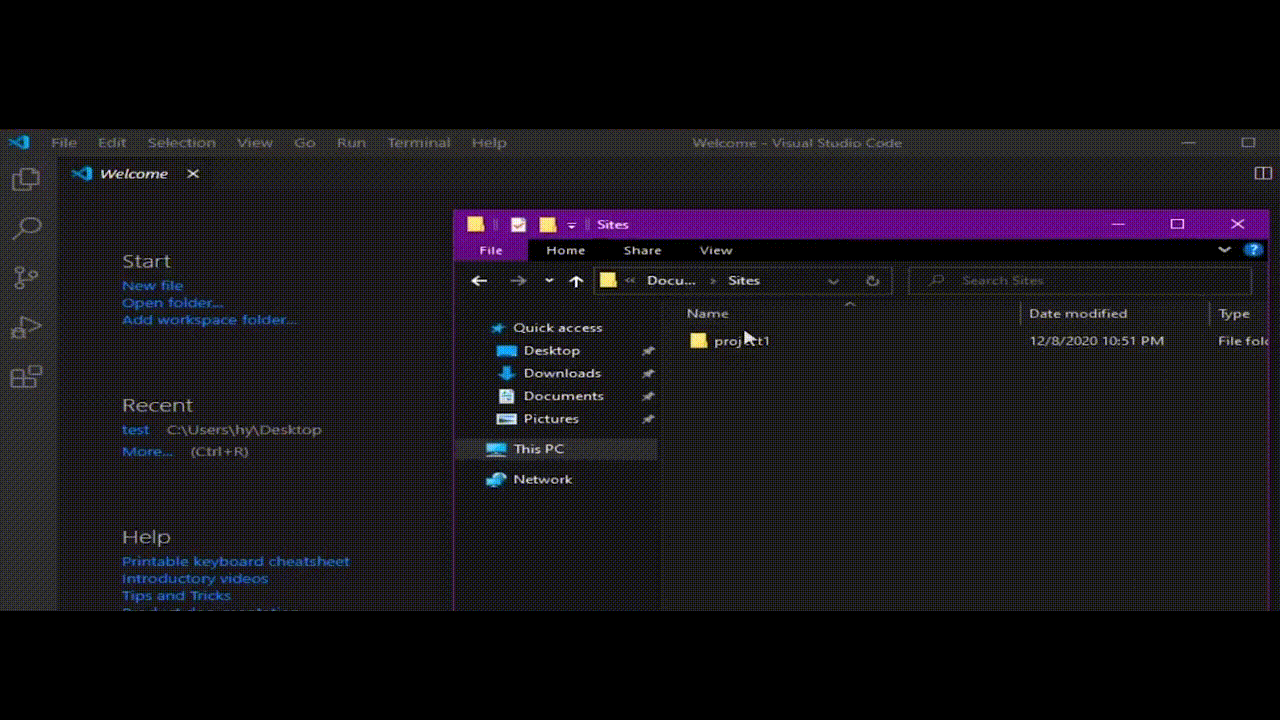Open the Introductory videos link
This screenshot has width=1280, height=720.
pos(195,579)
